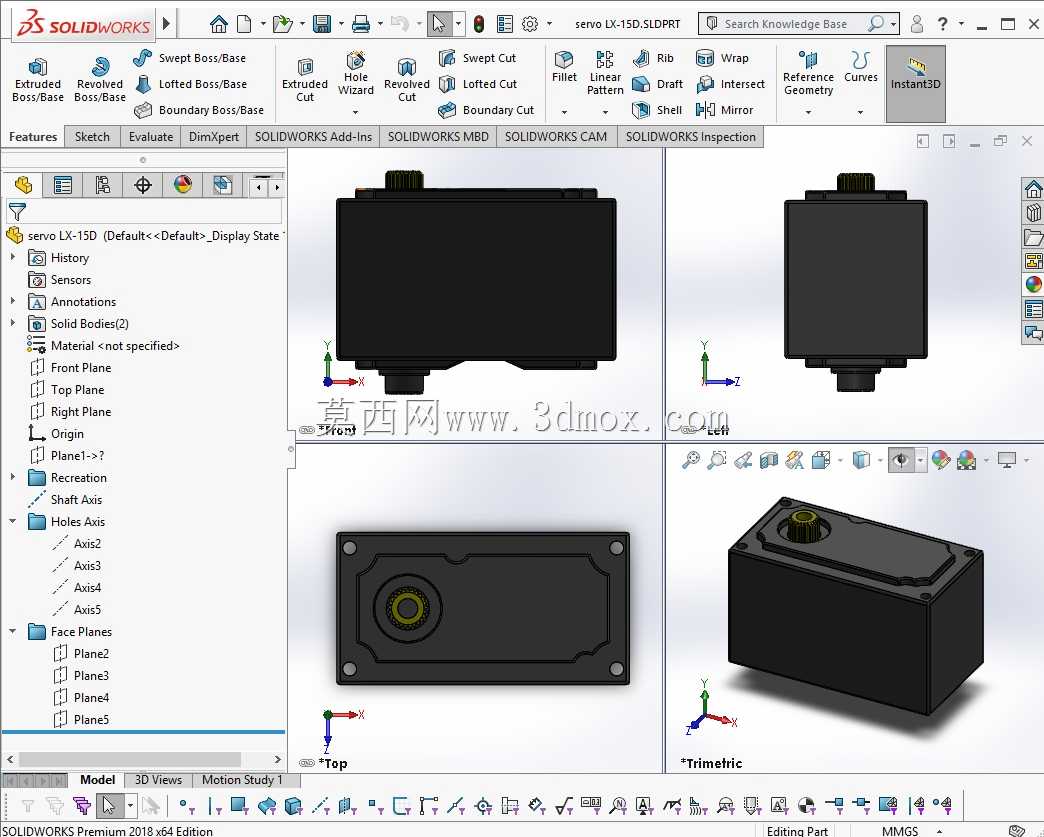The width and height of the screenshot is (1044, 837).
Task: Toggle the select filter arrow in bottom toolbar
Action: [109, 806]
